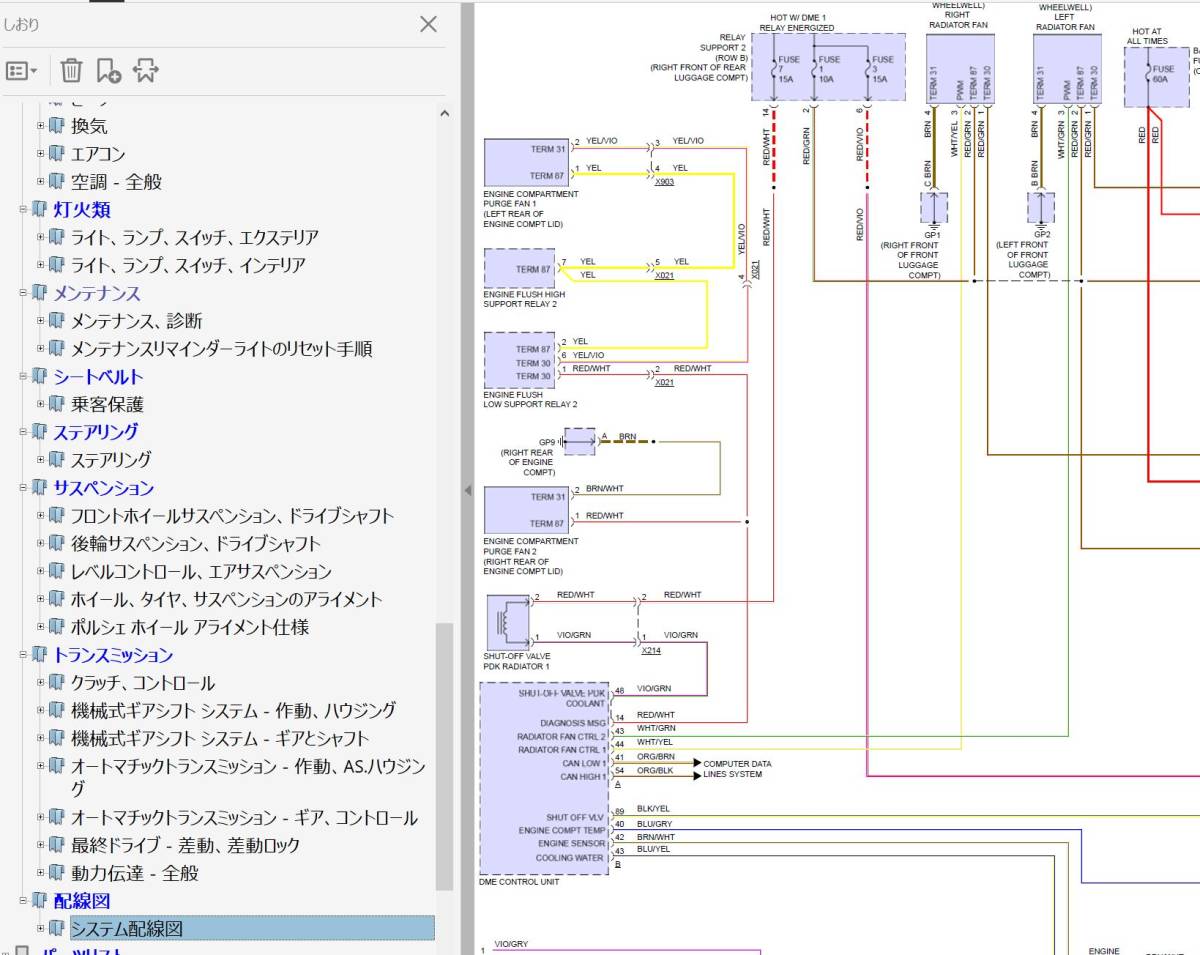Open ライト、ランプ、スイッチ、インテリア bookmark
This screenshot has height=955, width=1200.
[x=188, y=265]
